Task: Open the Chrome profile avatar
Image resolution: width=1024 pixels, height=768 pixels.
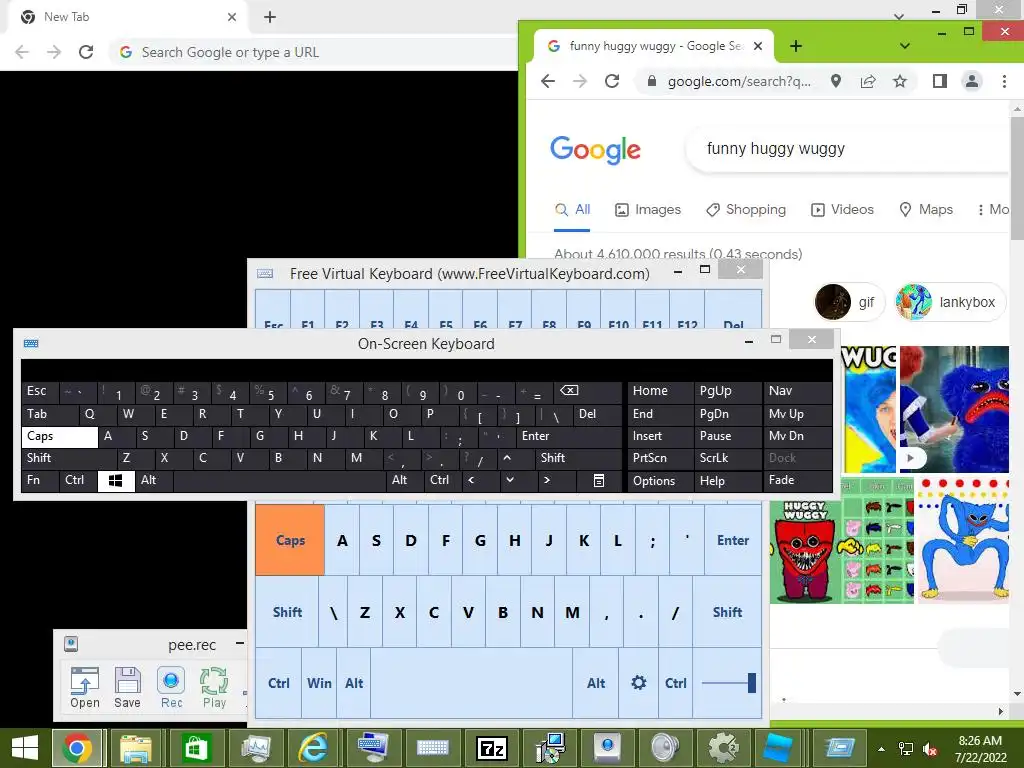Action: click(972, 81)
